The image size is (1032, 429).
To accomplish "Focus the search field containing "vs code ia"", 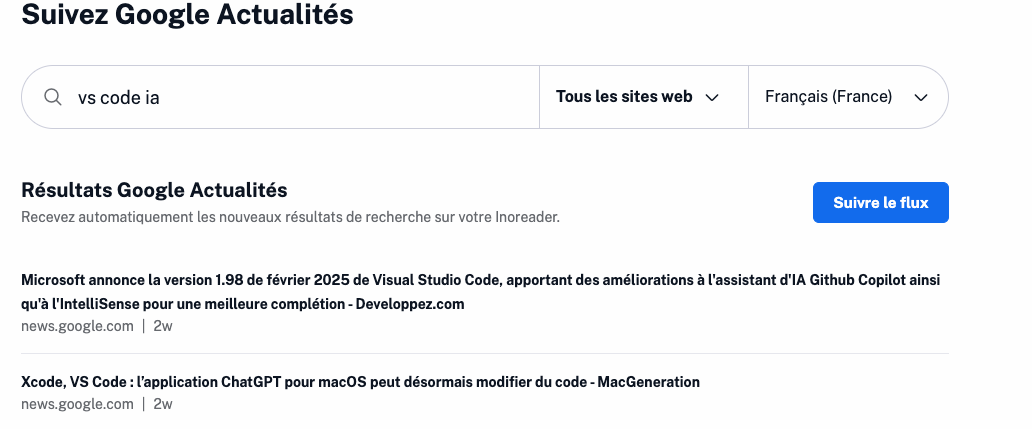I will (x=300, y=97).
